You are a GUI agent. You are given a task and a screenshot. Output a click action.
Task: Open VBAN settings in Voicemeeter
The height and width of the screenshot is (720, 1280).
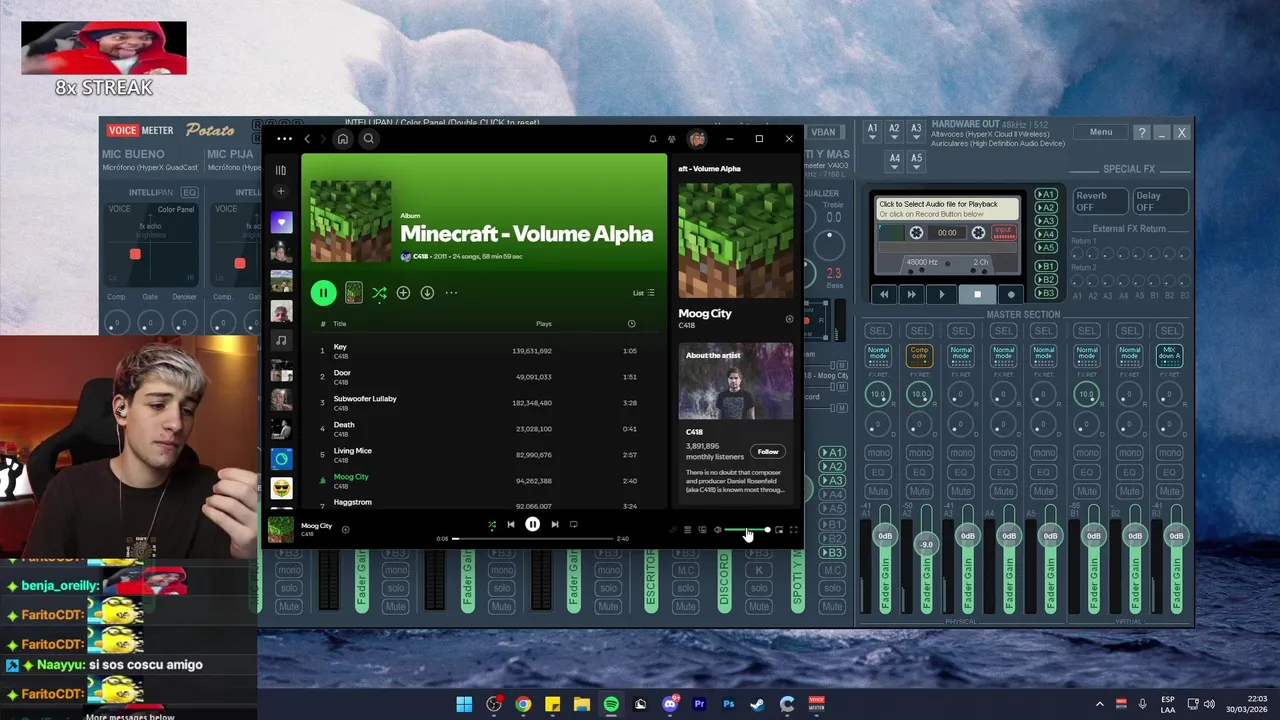pyautogui.click(x=823, y=132)
